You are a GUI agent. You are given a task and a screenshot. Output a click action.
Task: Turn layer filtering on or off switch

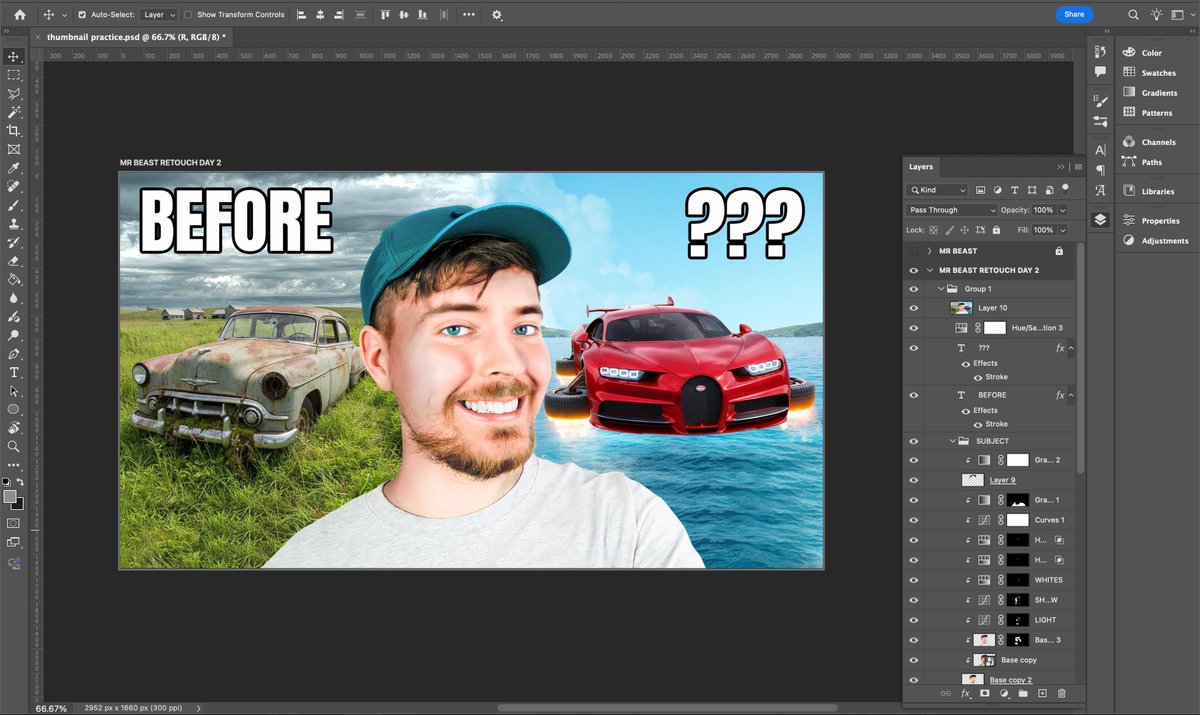coord(1065,187)
